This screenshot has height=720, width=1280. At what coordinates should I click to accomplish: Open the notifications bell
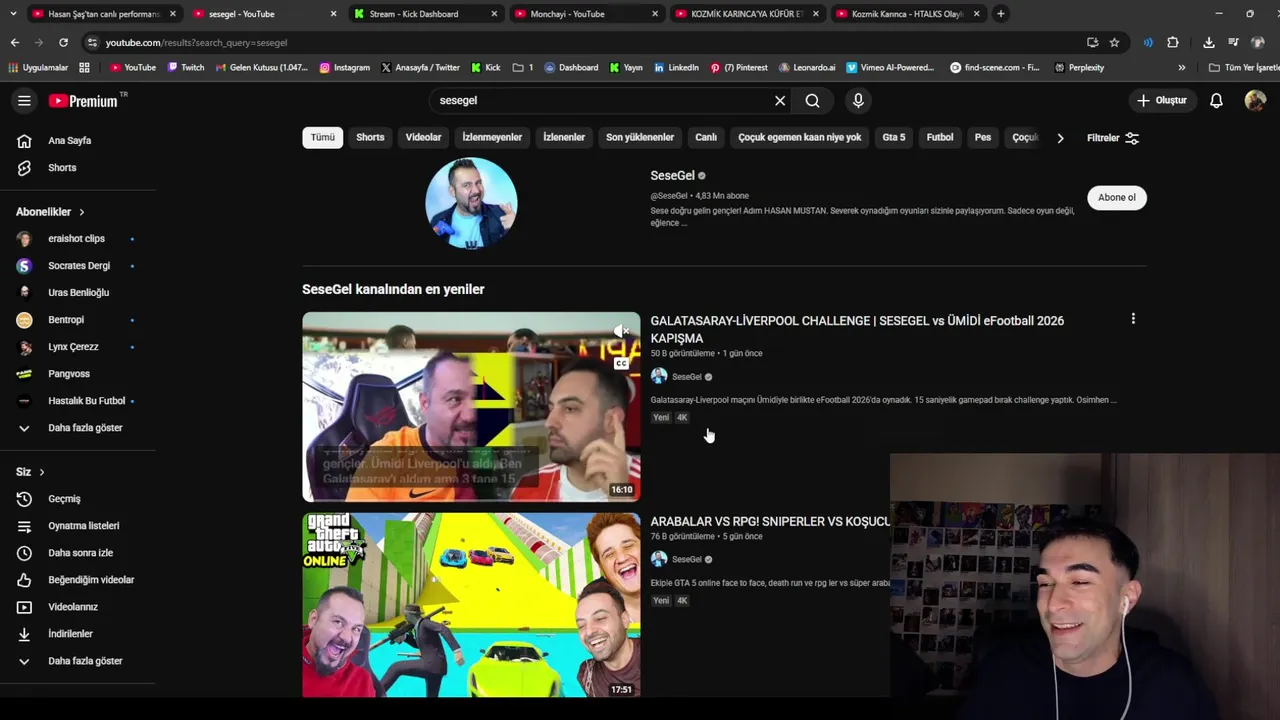tap(1216, 100)
